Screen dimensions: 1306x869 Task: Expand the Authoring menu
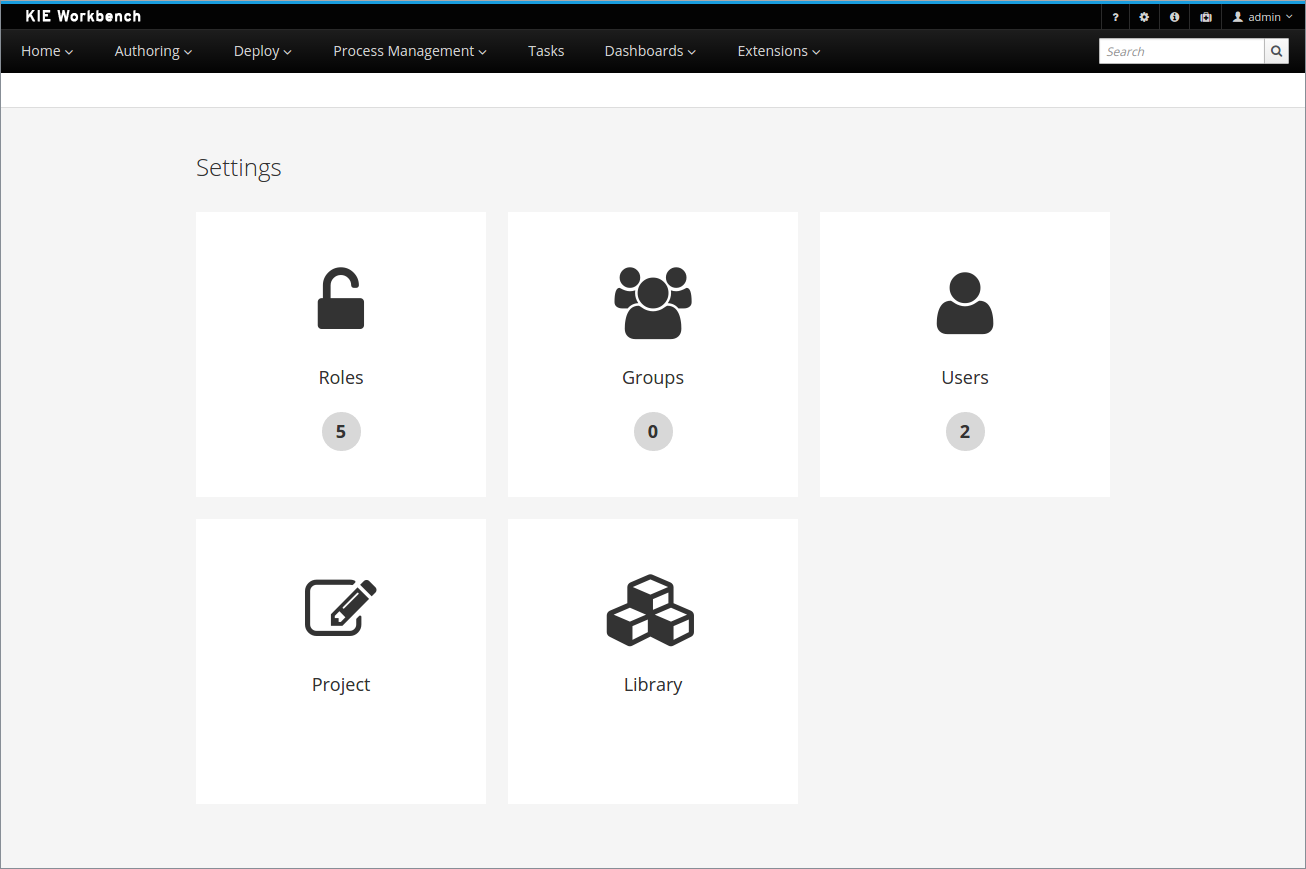click(153, 51)
